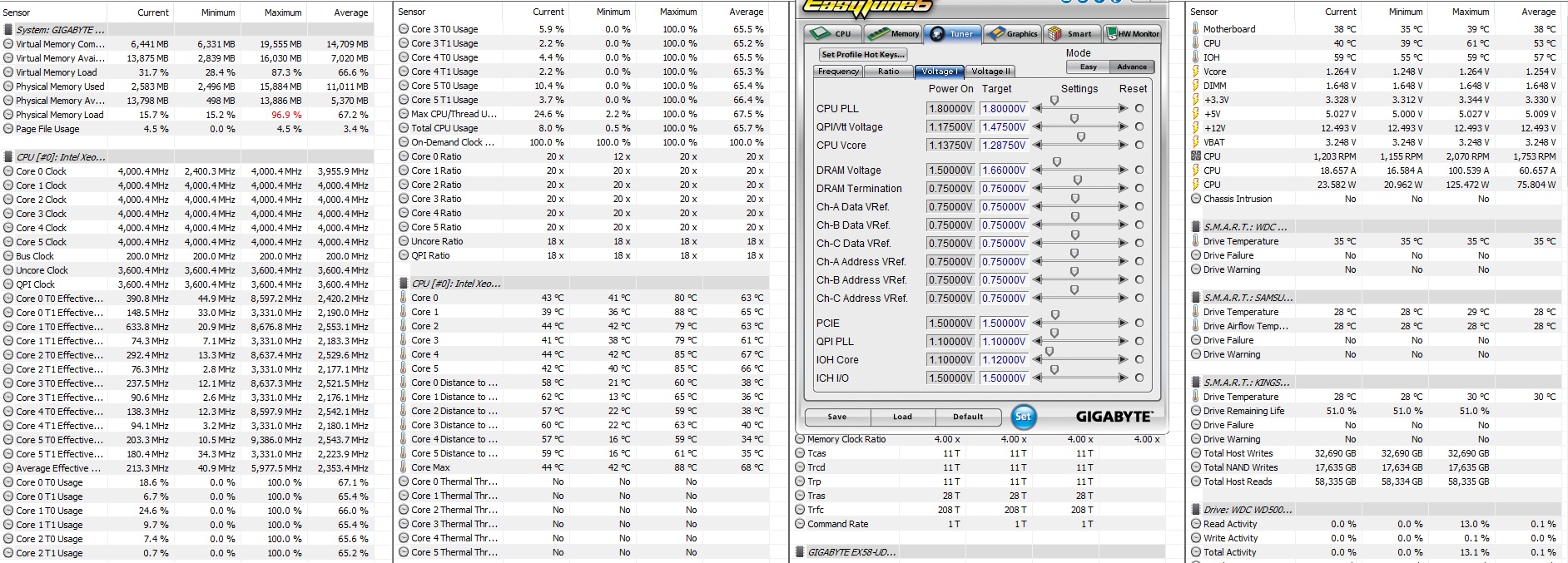Select the DRAM Termination reset radio button
The image size is (1568, 563).
(1139, 188)
